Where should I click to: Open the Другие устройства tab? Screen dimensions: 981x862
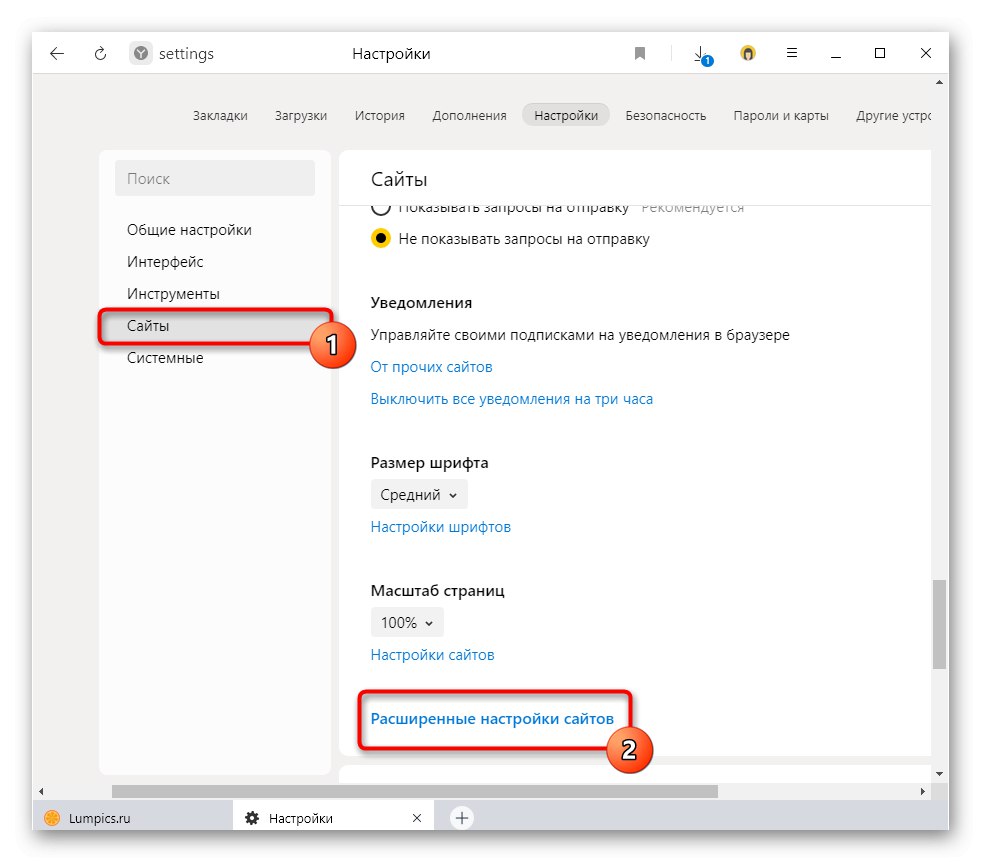(893, 116)
